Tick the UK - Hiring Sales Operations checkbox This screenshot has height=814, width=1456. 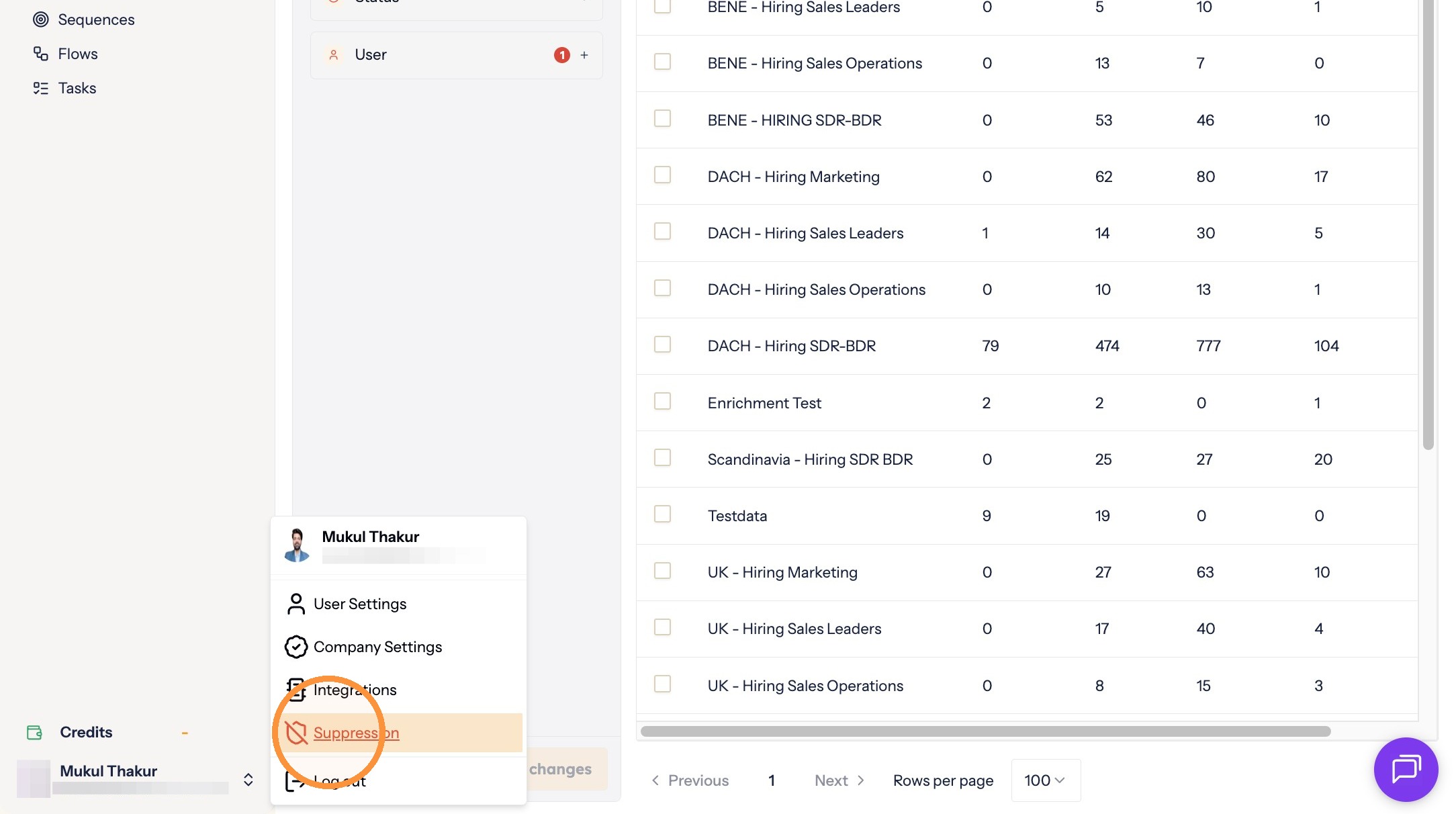(663, 684)
